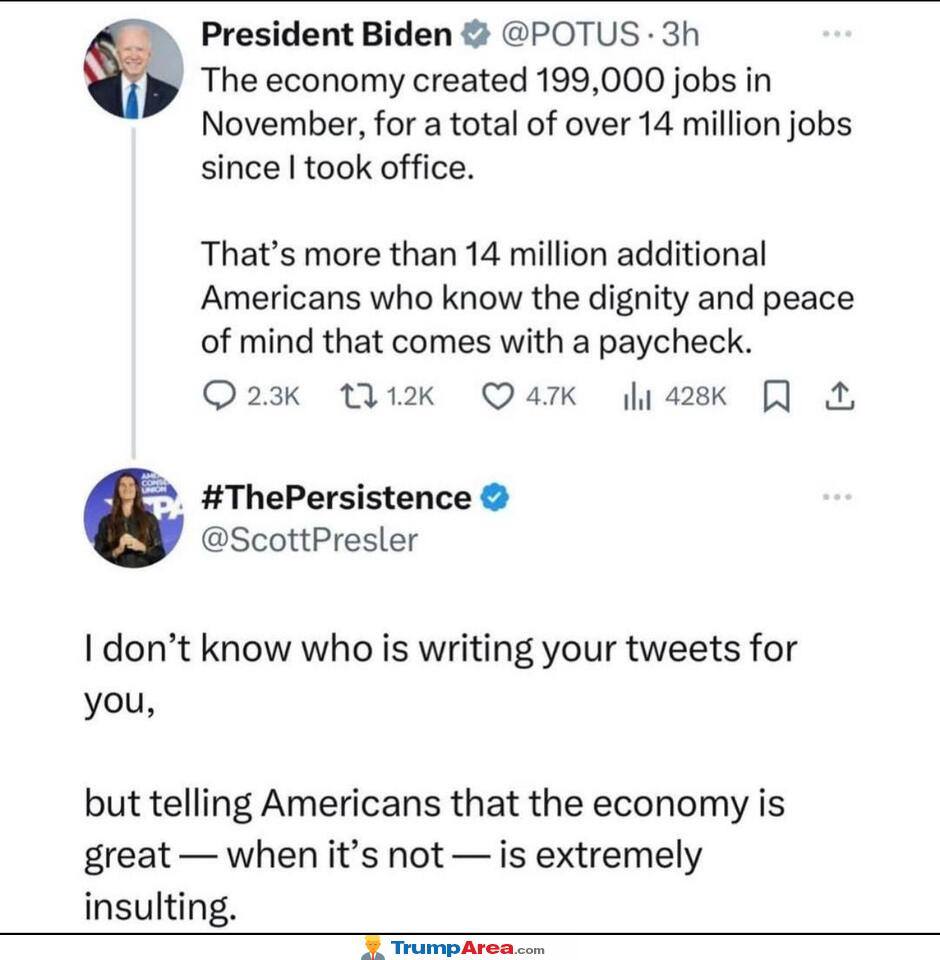Bookmark the President Biden tweet
The width and height of the screenshot is (940, 960).
[776, 396]
